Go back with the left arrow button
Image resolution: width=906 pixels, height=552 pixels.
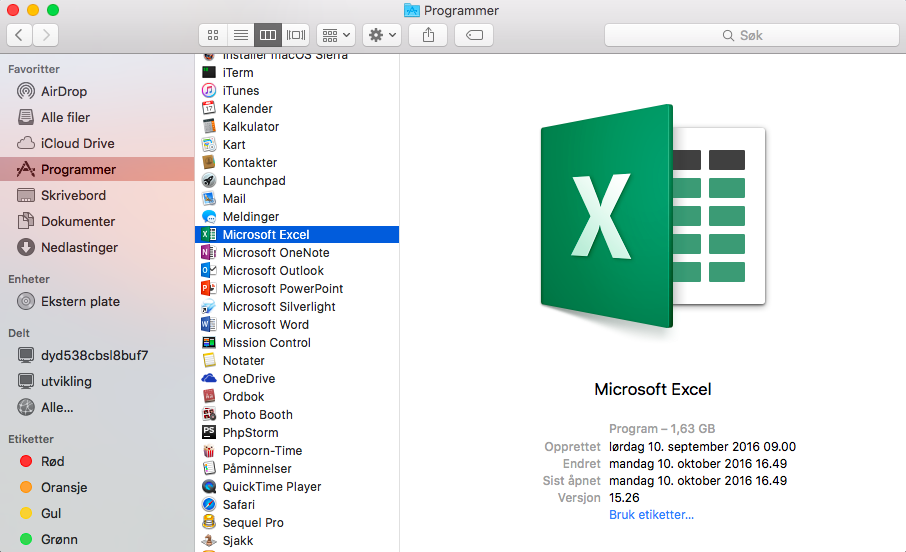19,35
